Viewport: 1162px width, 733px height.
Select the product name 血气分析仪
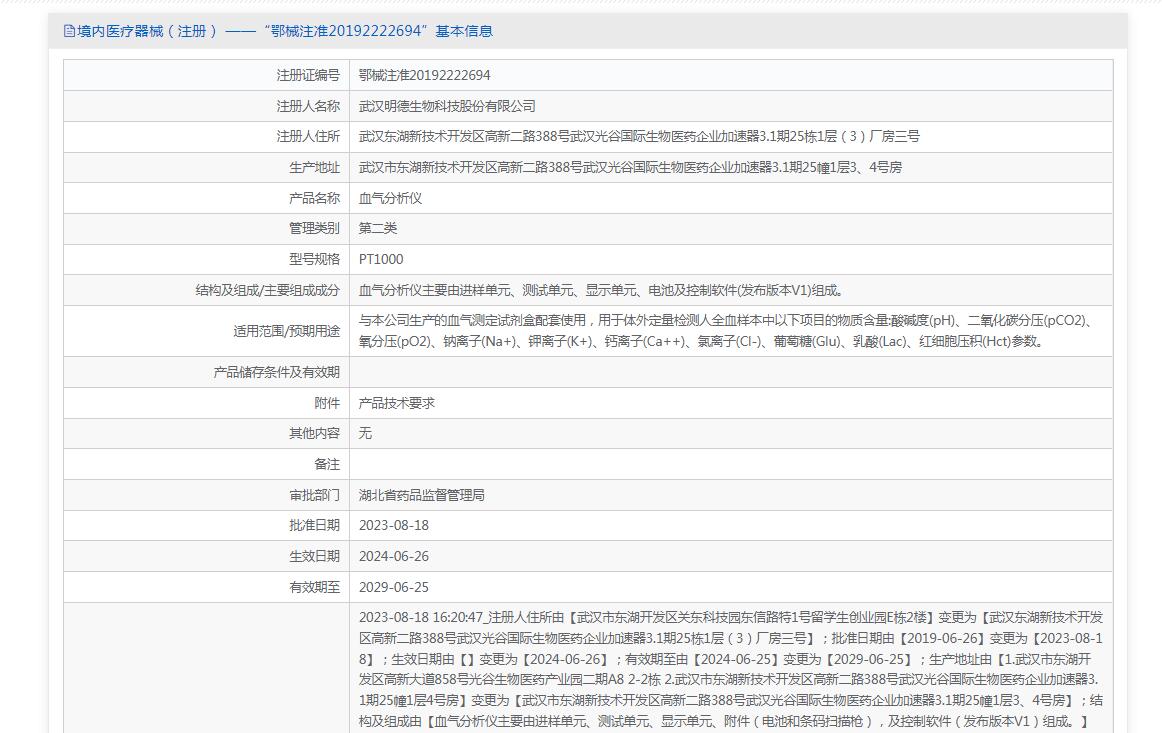pyautogui.click(x=391, y=198)
